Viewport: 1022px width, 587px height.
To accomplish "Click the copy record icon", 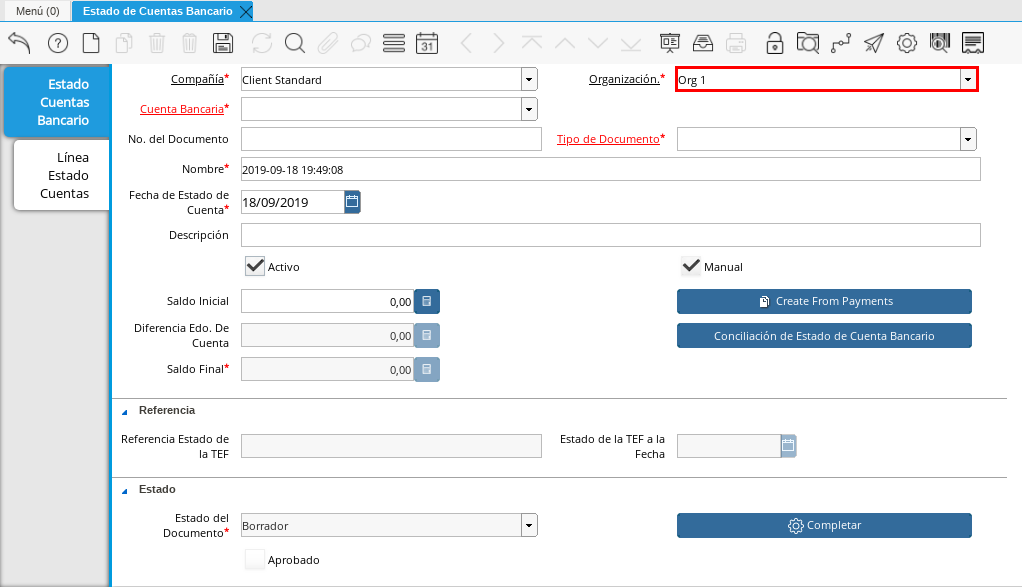I will [124, 43].
